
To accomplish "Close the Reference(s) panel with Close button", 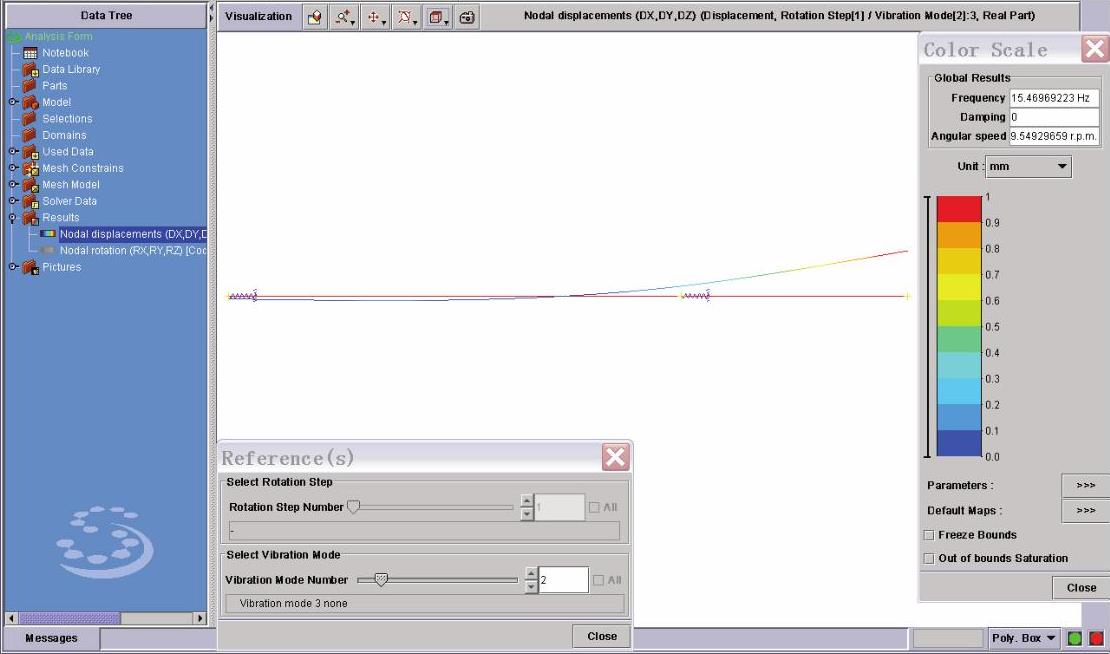I will click(601, 636).
